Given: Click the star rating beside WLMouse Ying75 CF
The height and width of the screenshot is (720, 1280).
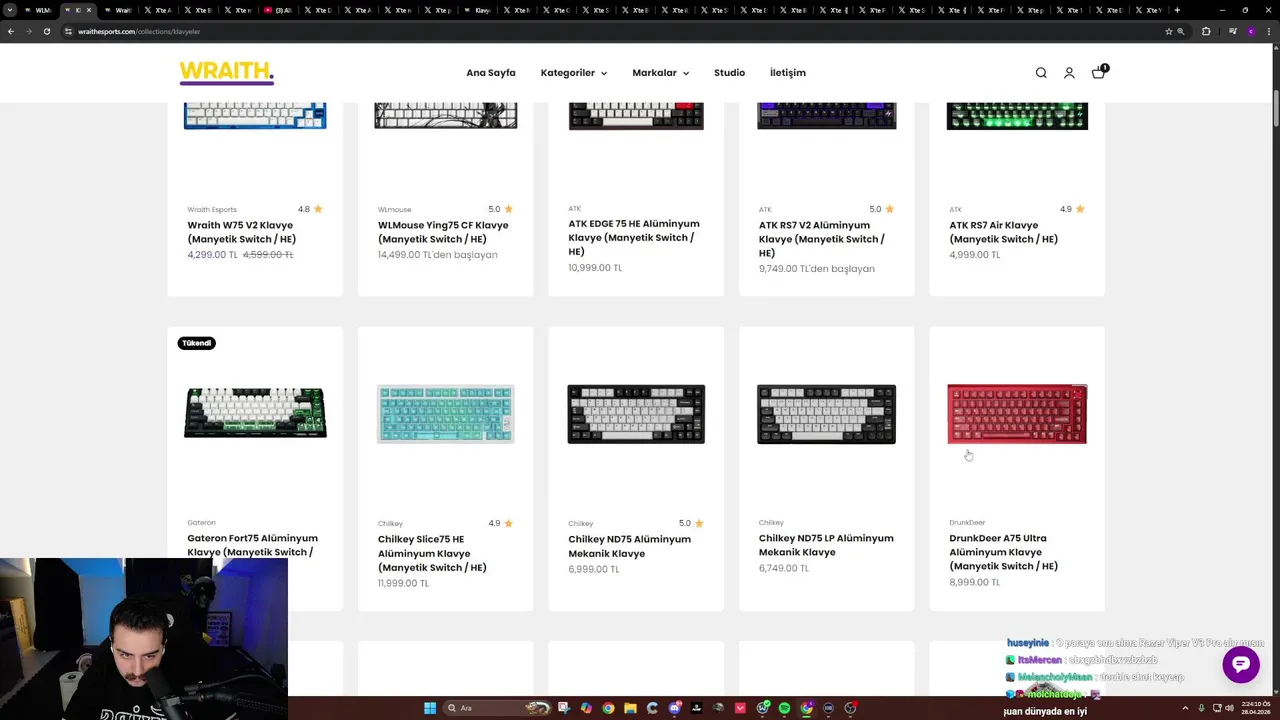Looking at the screenshot, I should pos(500,209).
